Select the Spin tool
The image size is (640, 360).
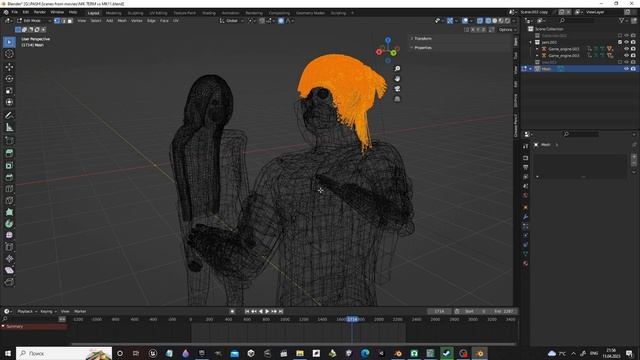click(x=9, y=224)
